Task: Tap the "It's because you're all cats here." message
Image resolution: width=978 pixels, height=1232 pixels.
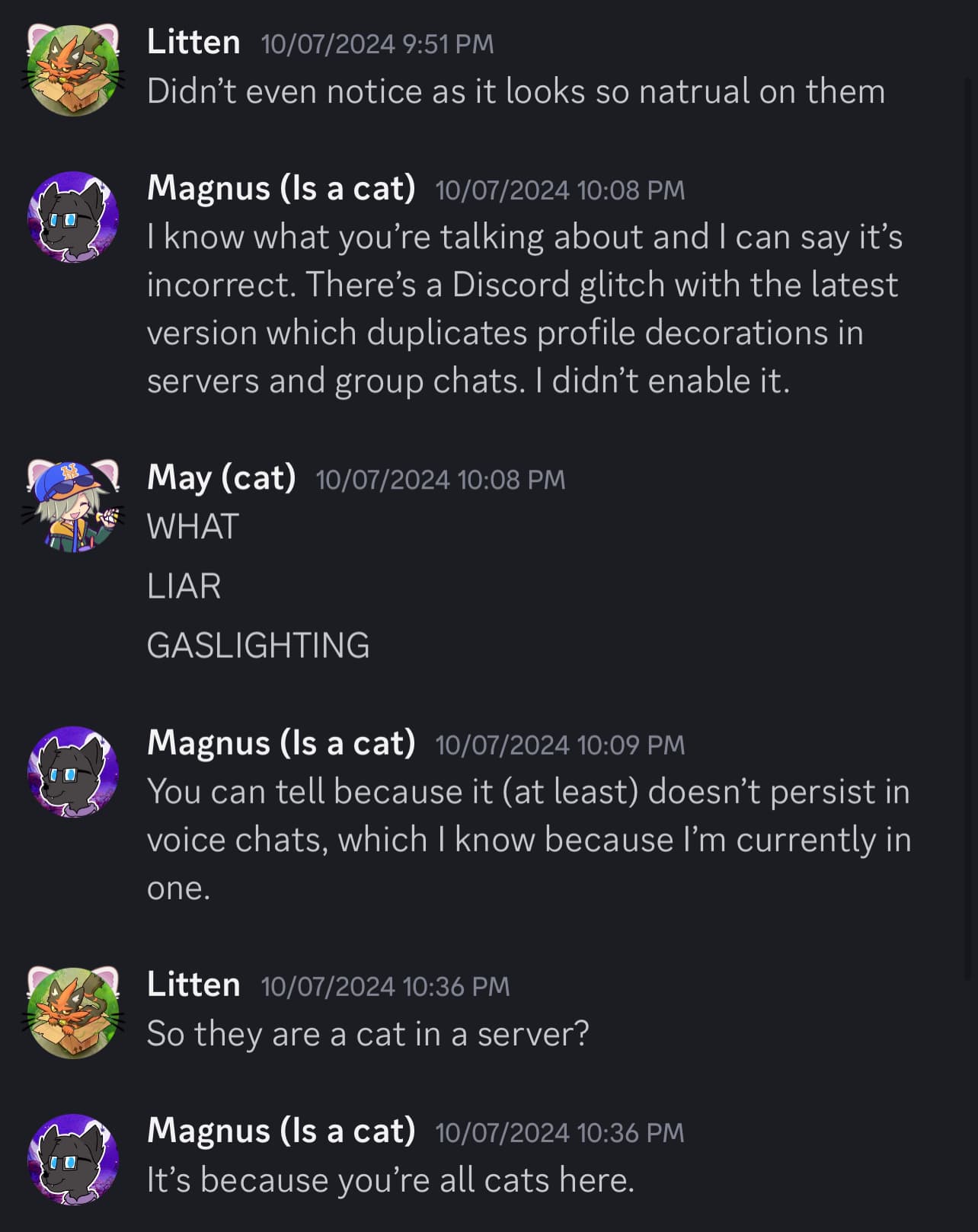Action: point(390,1180)
